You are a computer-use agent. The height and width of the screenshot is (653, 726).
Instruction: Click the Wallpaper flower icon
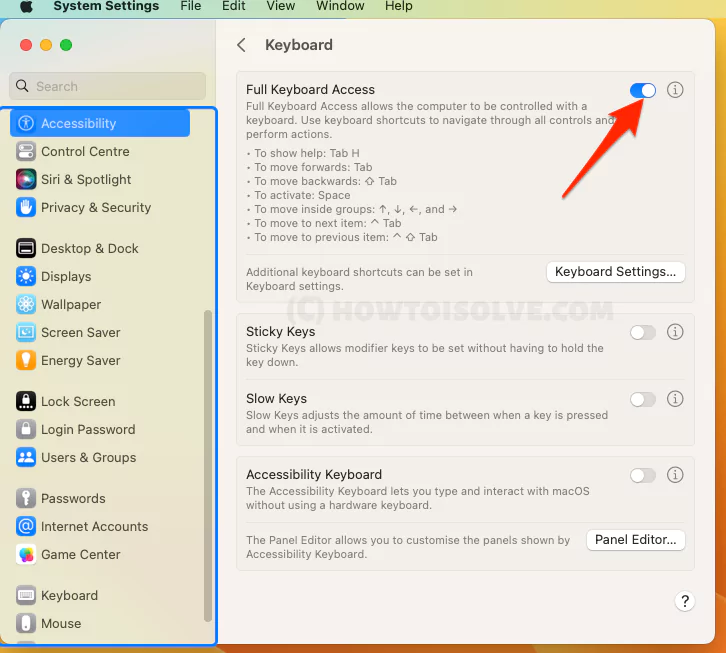click(x=26, y=304)
